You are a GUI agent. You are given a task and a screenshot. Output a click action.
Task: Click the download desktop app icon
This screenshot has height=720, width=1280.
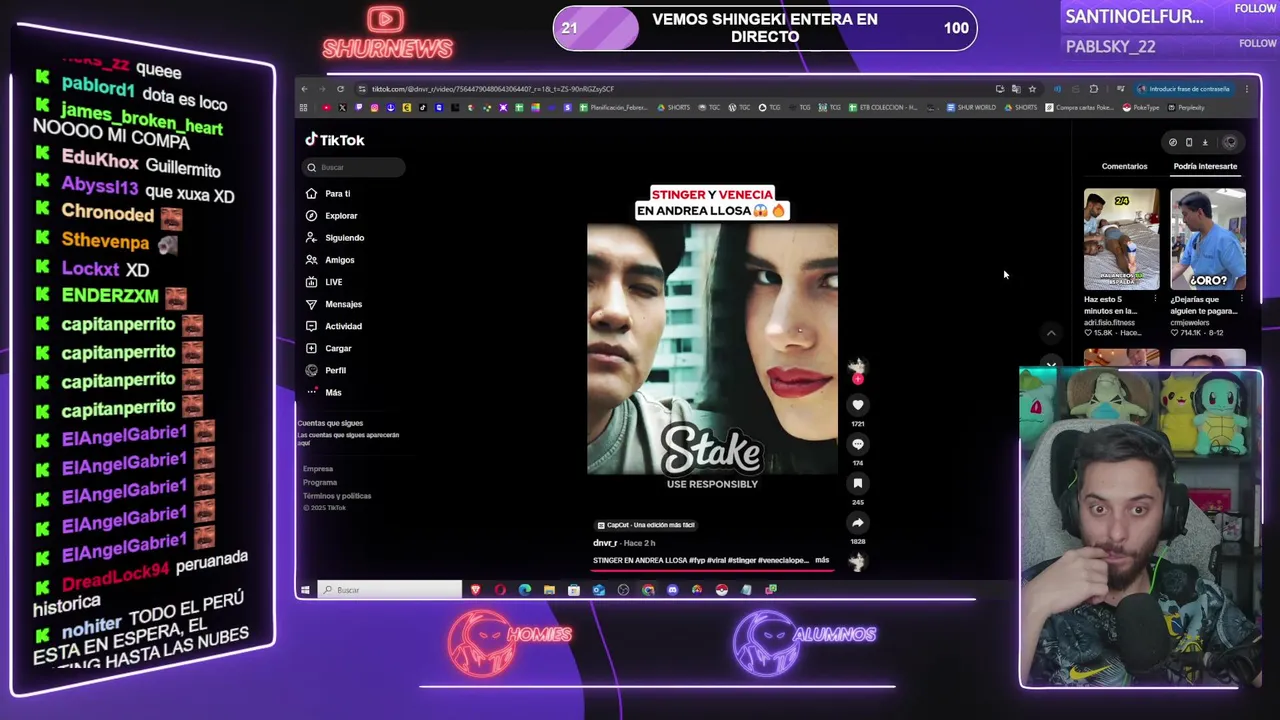click(x=1205, y=142)
